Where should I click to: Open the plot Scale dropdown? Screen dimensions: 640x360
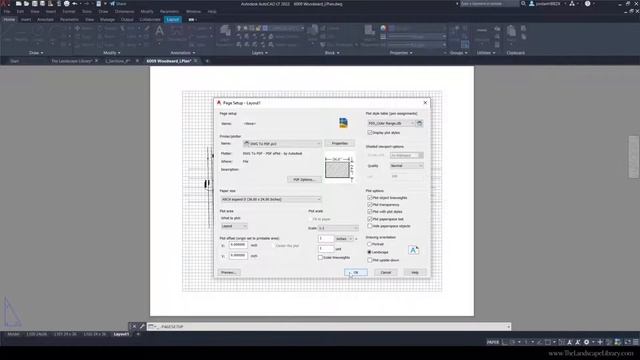338,228
